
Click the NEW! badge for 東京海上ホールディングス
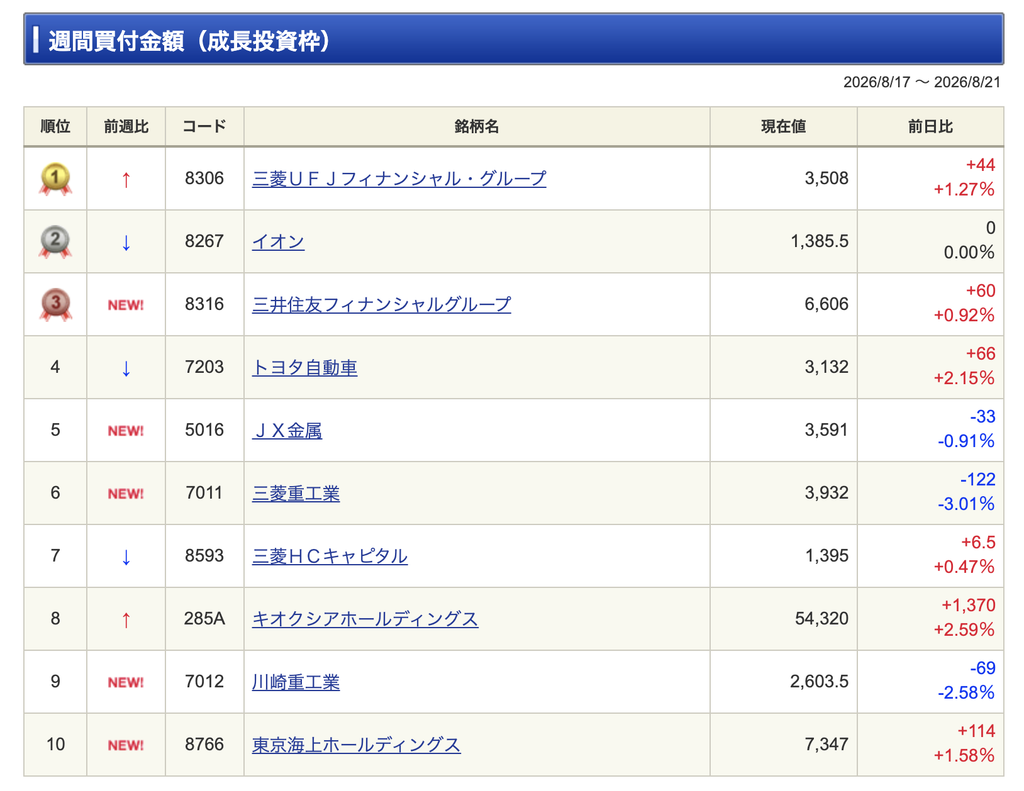click(x=126, y=745)
